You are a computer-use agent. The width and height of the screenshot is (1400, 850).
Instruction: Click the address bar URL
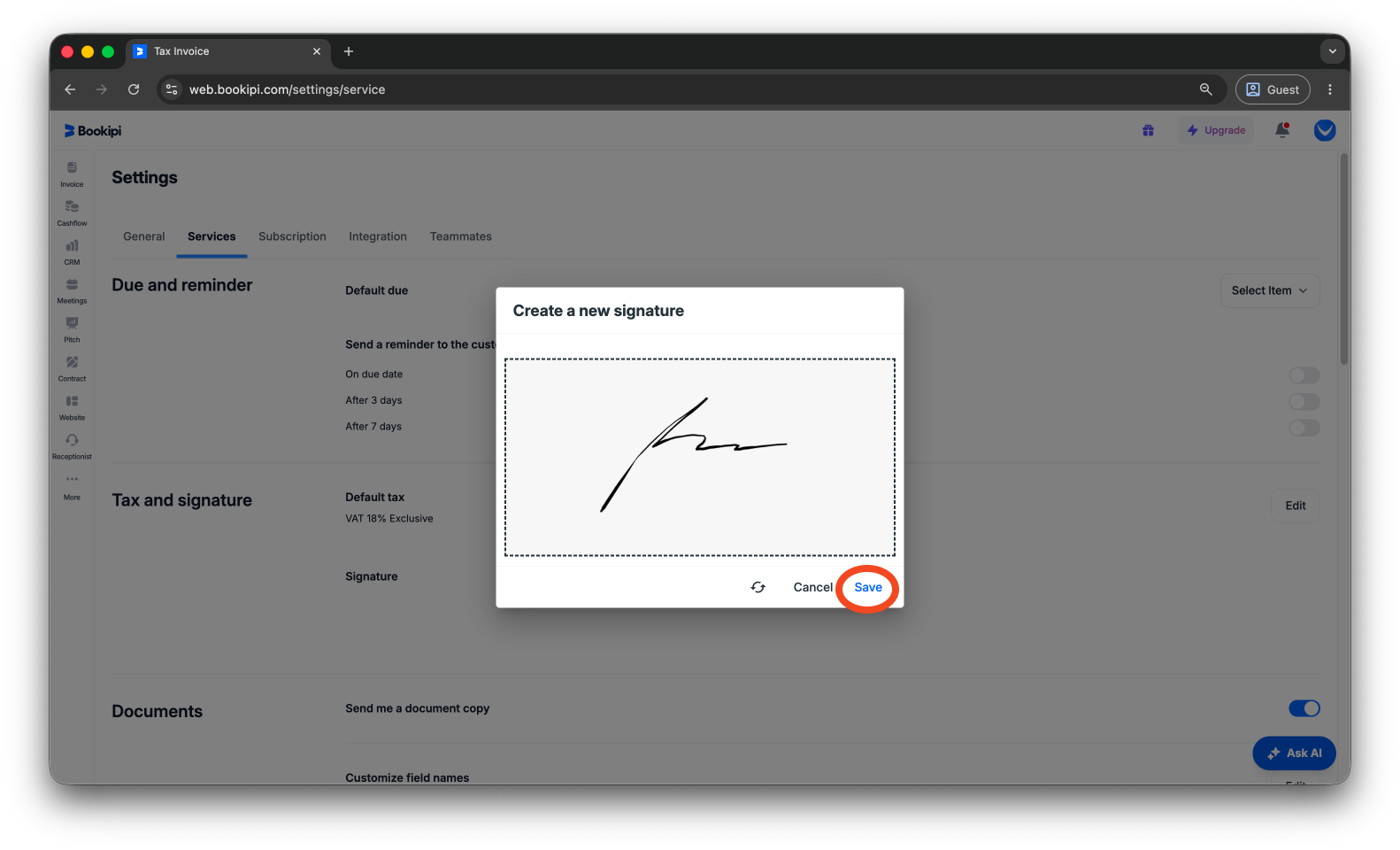287,89
